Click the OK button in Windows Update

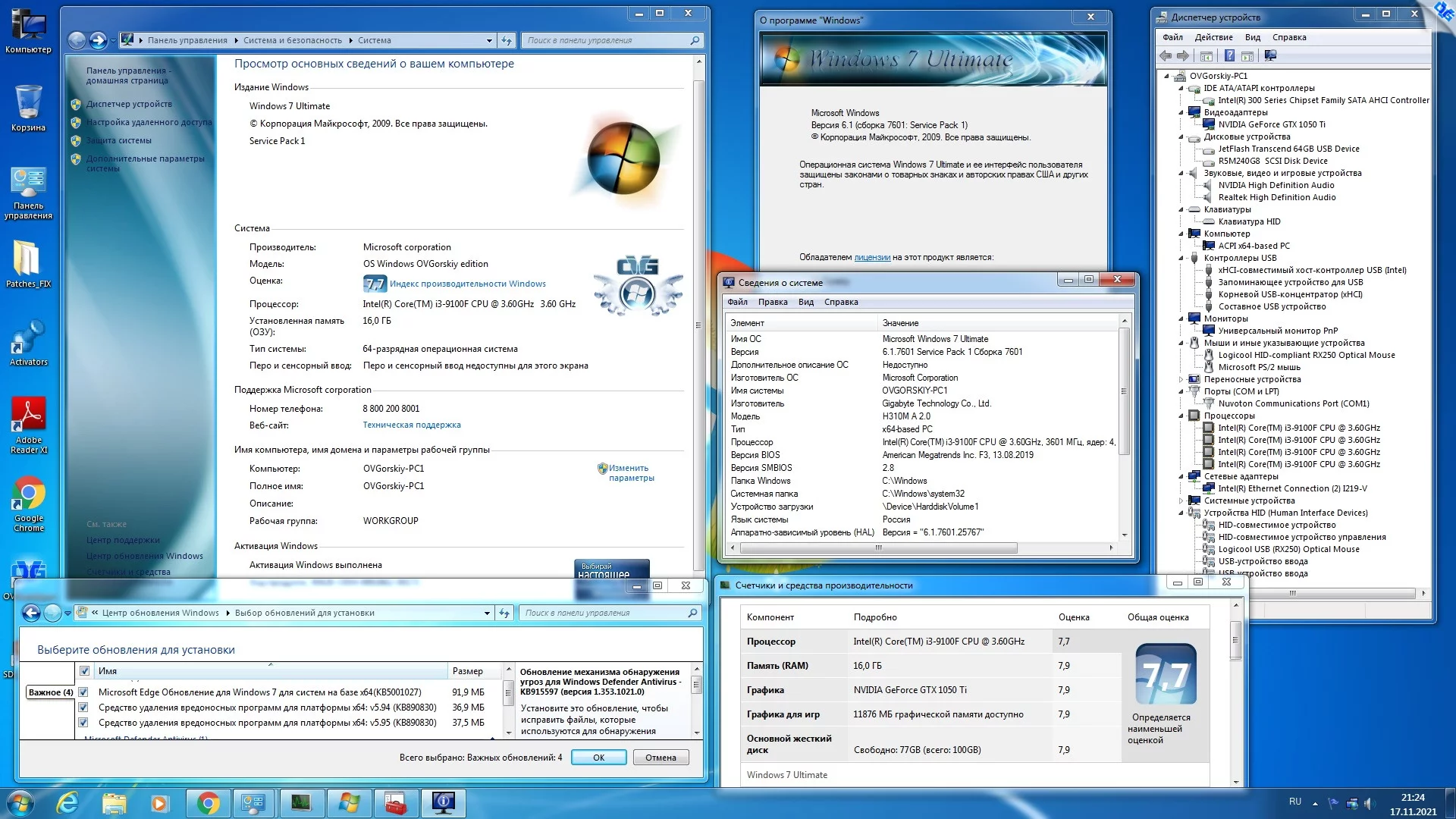pos(598,757)
